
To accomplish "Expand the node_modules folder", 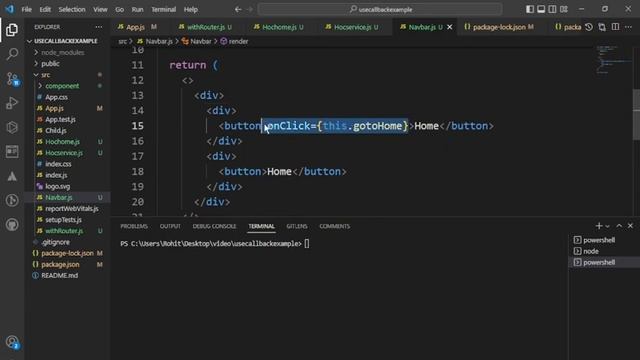I will (x=62, y=53).
